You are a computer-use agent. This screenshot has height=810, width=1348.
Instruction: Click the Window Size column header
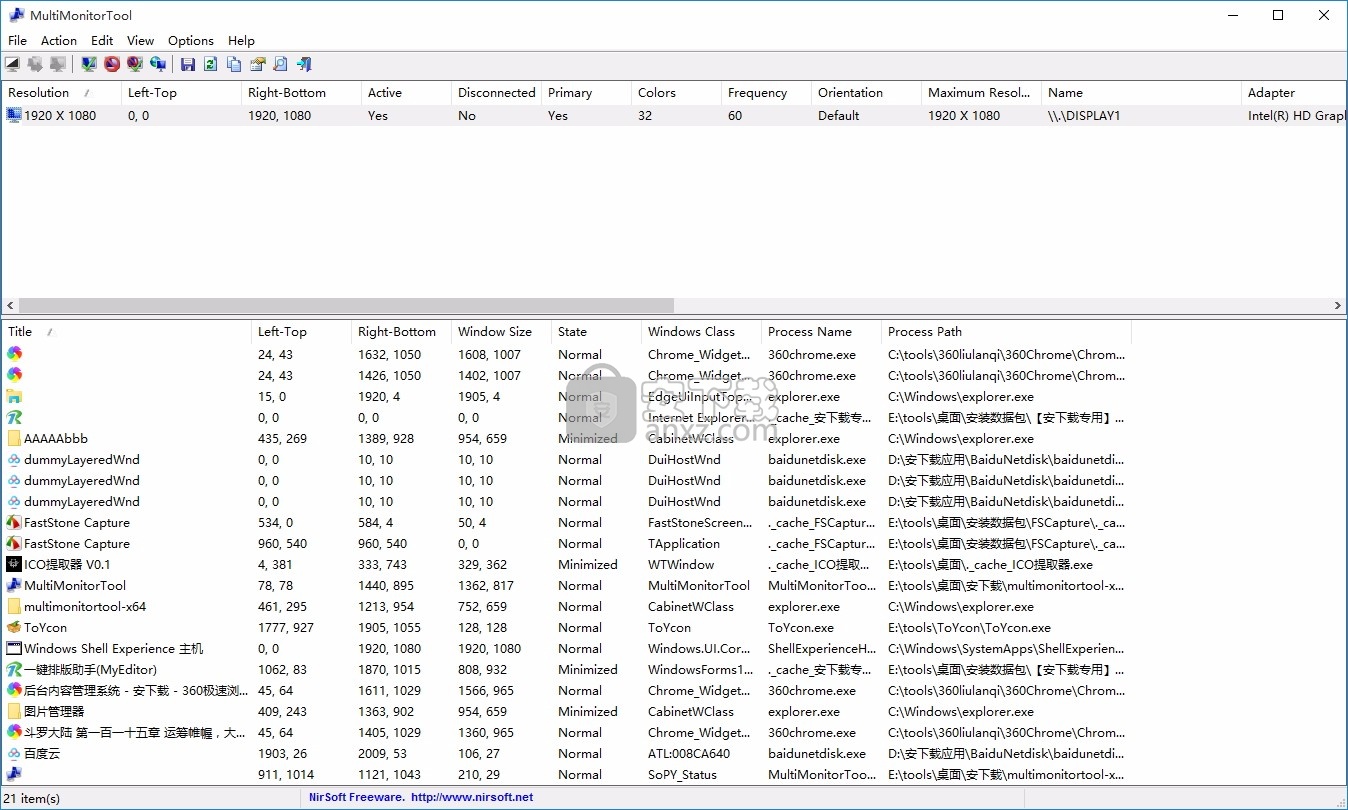501,331
